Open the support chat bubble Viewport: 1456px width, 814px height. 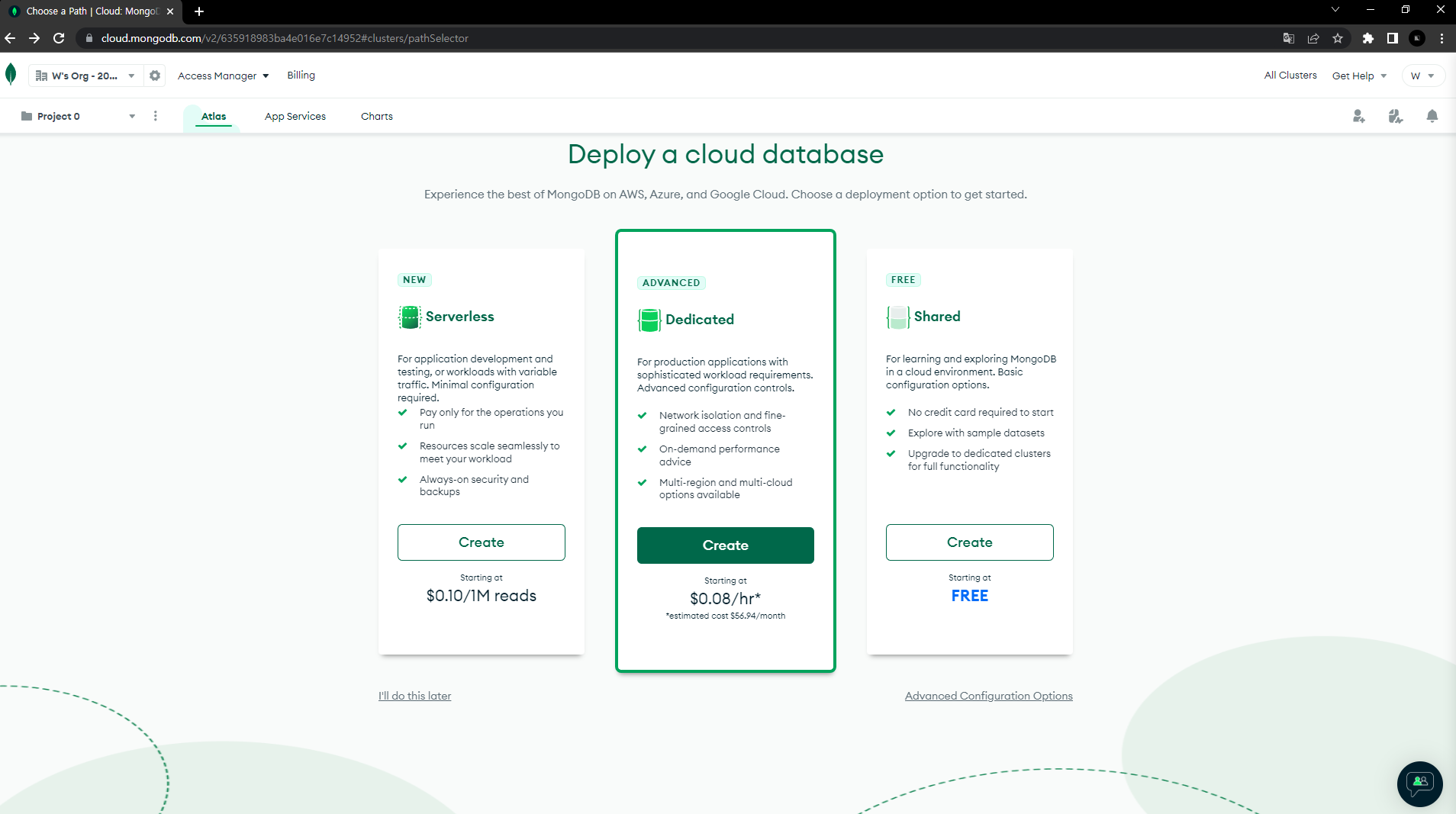(1419, 783)
